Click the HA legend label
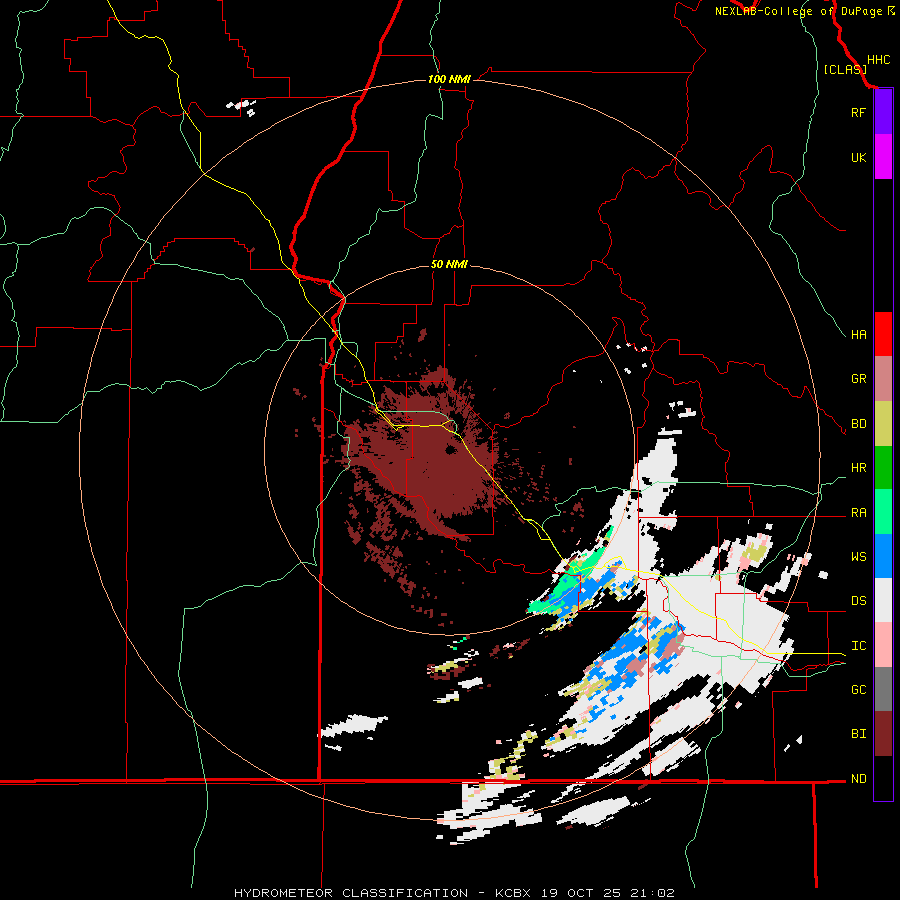Image resolution: width=900 pixels, height=900 pixels. (859, 335)
